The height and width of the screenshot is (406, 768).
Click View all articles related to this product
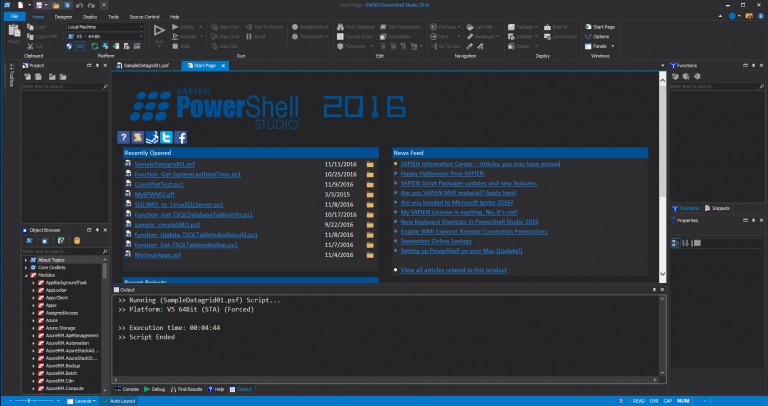click(x=454, y=270)
